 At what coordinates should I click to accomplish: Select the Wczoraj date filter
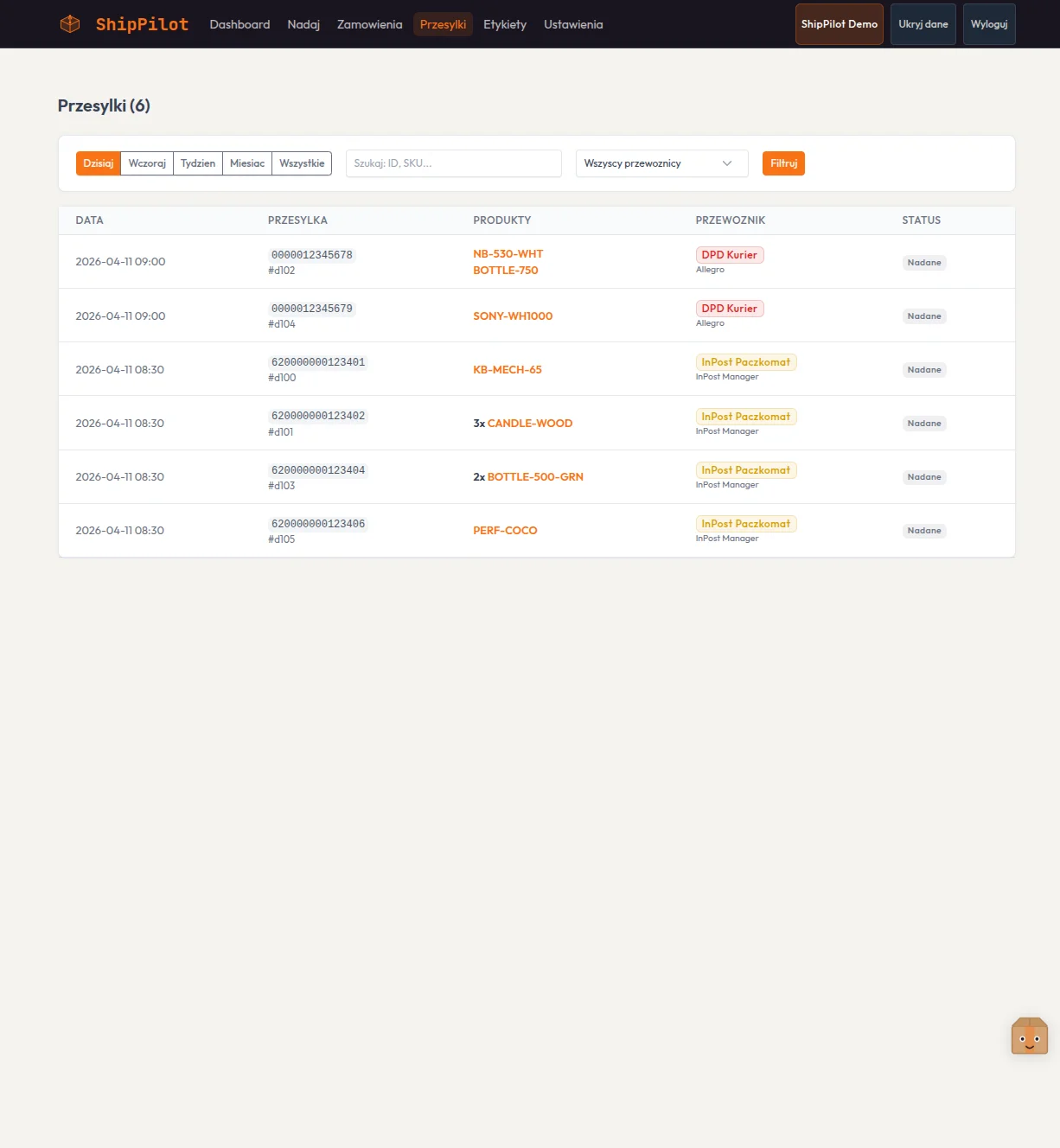(x=147, y=163)
